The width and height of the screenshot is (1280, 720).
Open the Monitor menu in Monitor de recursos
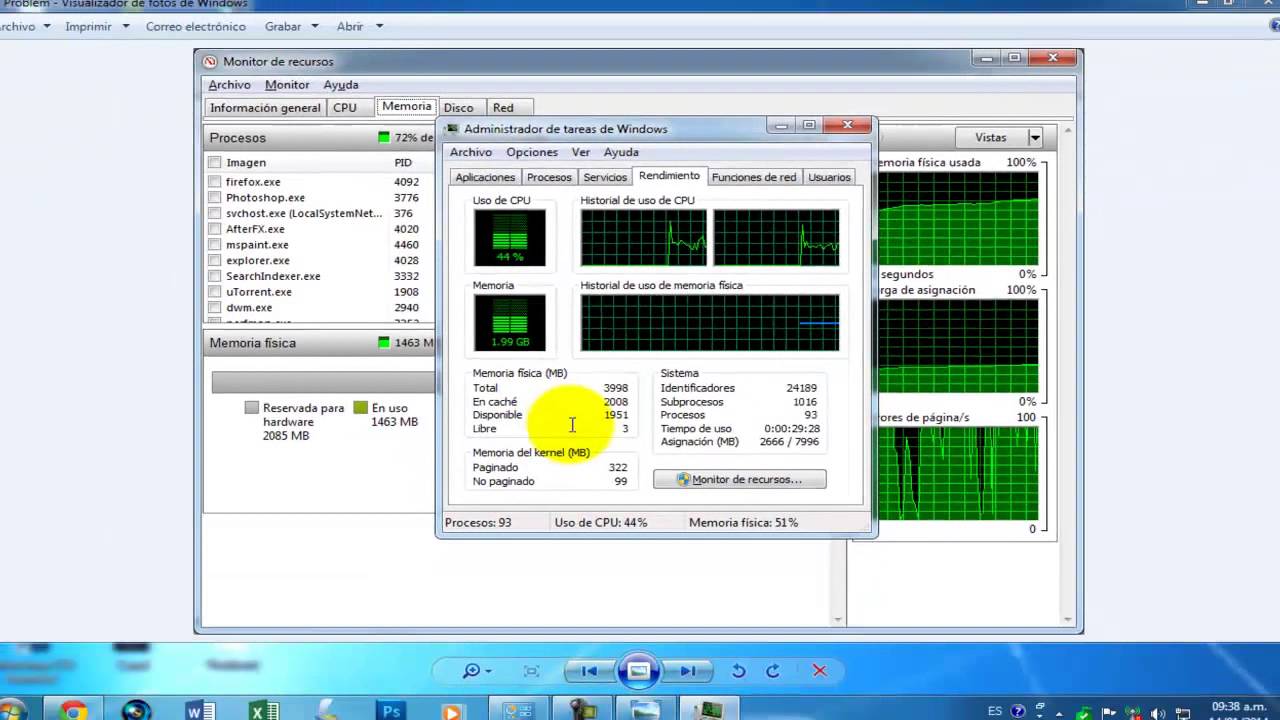(287, 85)
